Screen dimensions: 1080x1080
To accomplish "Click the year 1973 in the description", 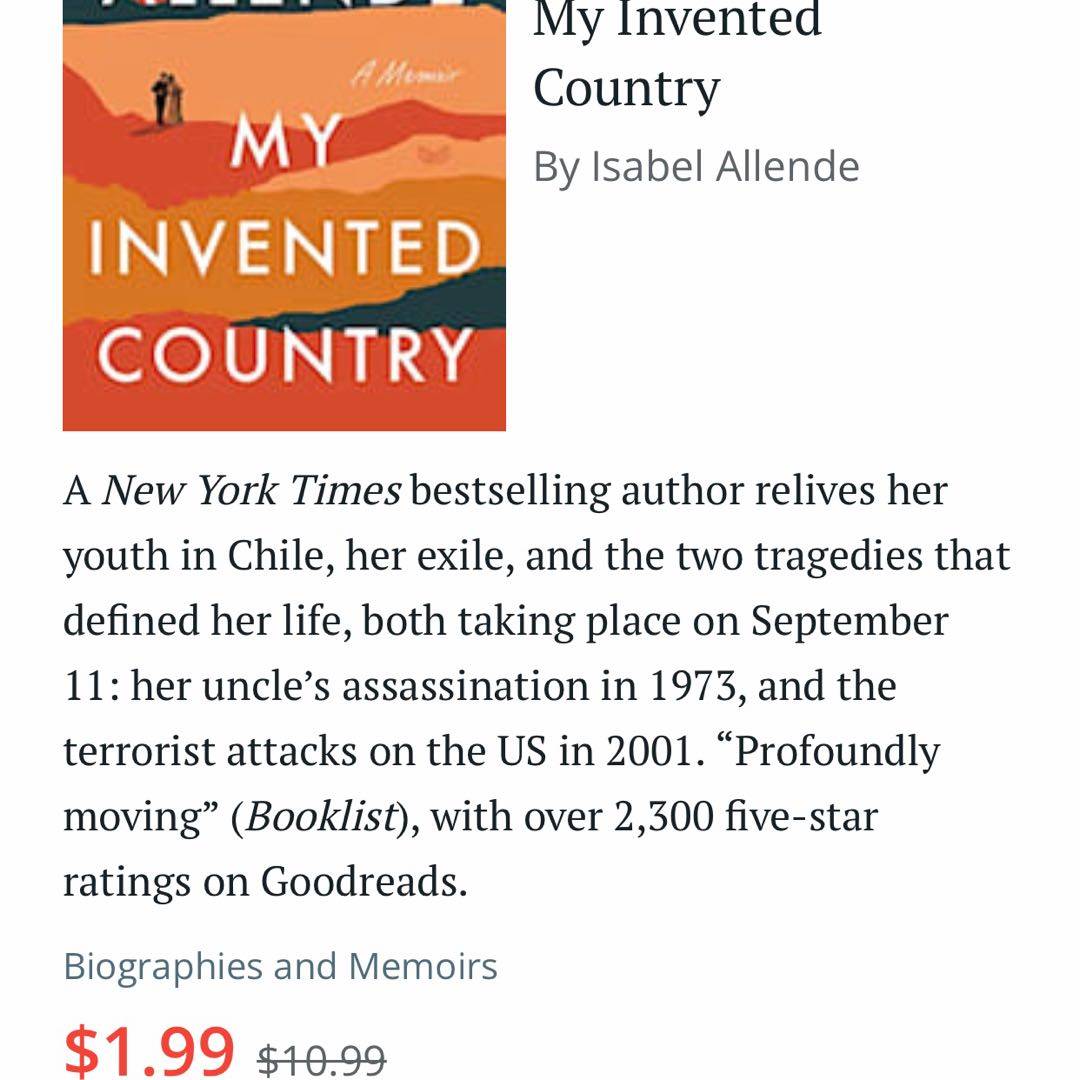I will tap(684, 686).
